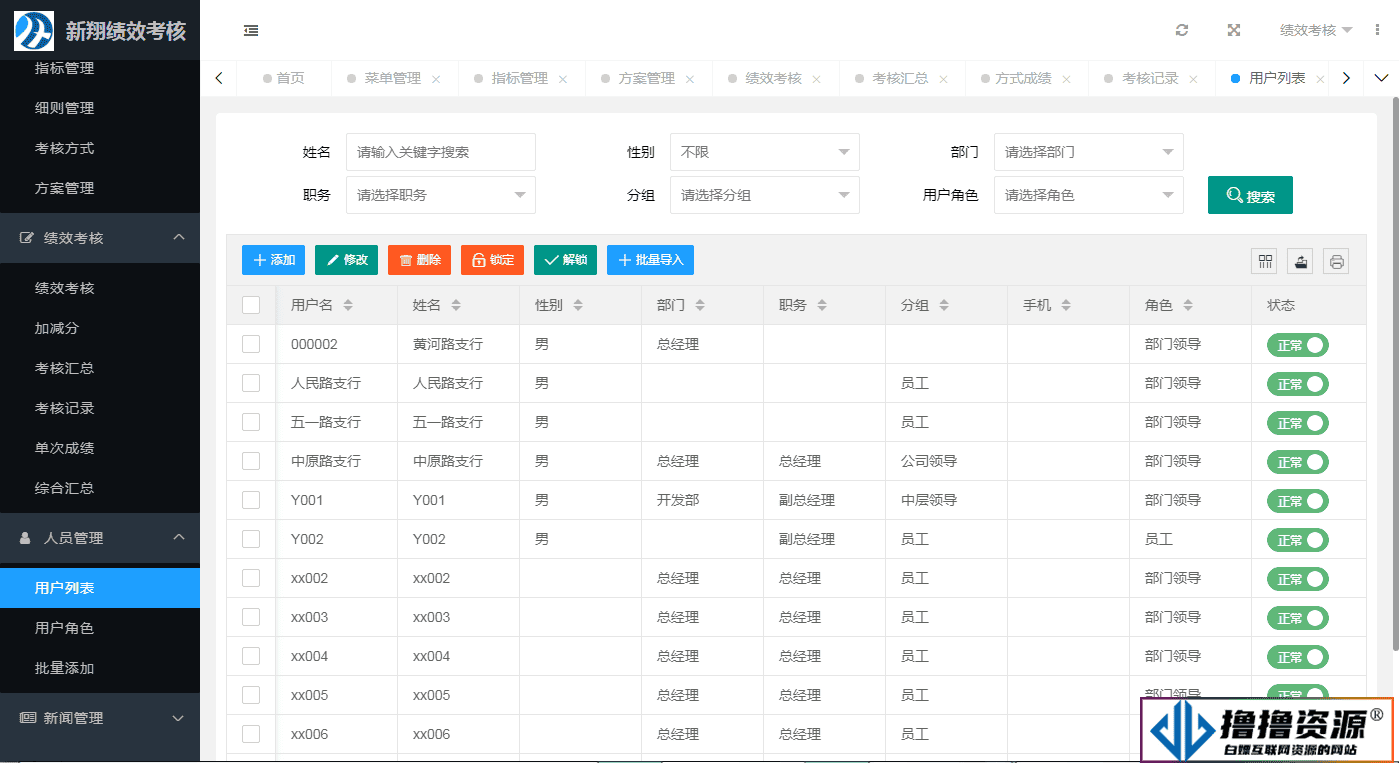Switch to the 首页 tab
Screen dimensions: 1399x763
283,78
